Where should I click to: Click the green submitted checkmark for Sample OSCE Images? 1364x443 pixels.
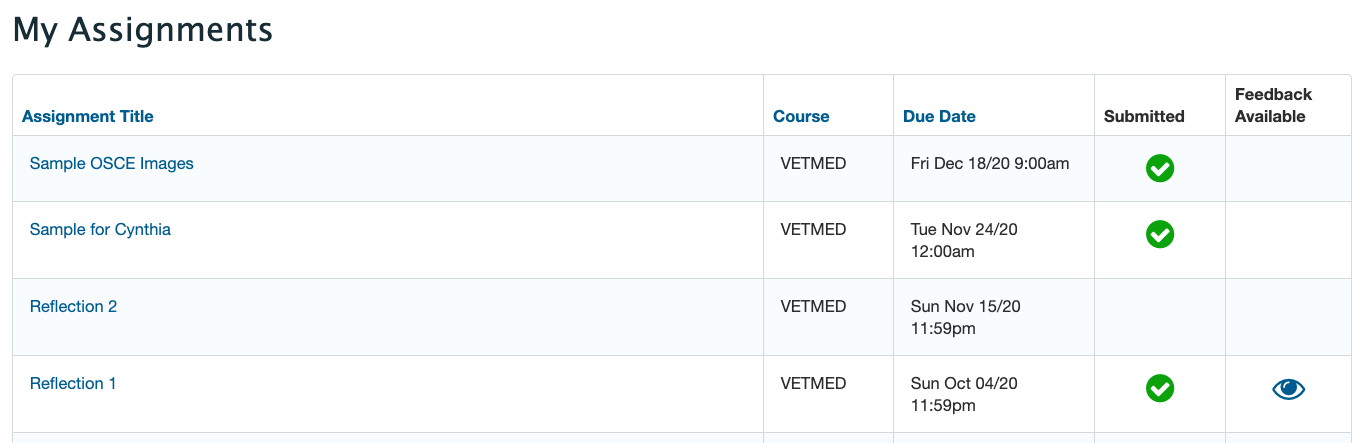1159,169
